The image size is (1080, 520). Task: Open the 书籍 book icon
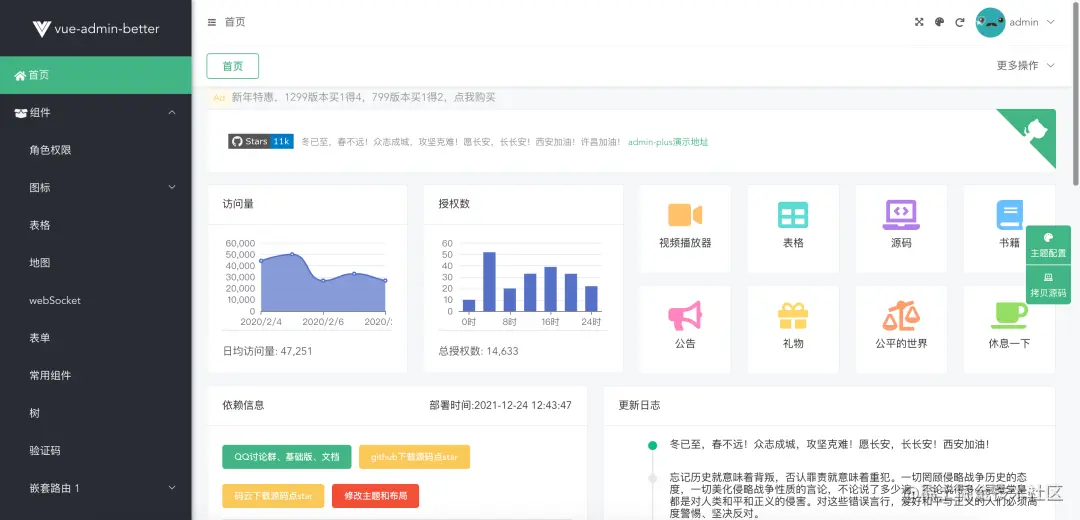click(1010, 215)
